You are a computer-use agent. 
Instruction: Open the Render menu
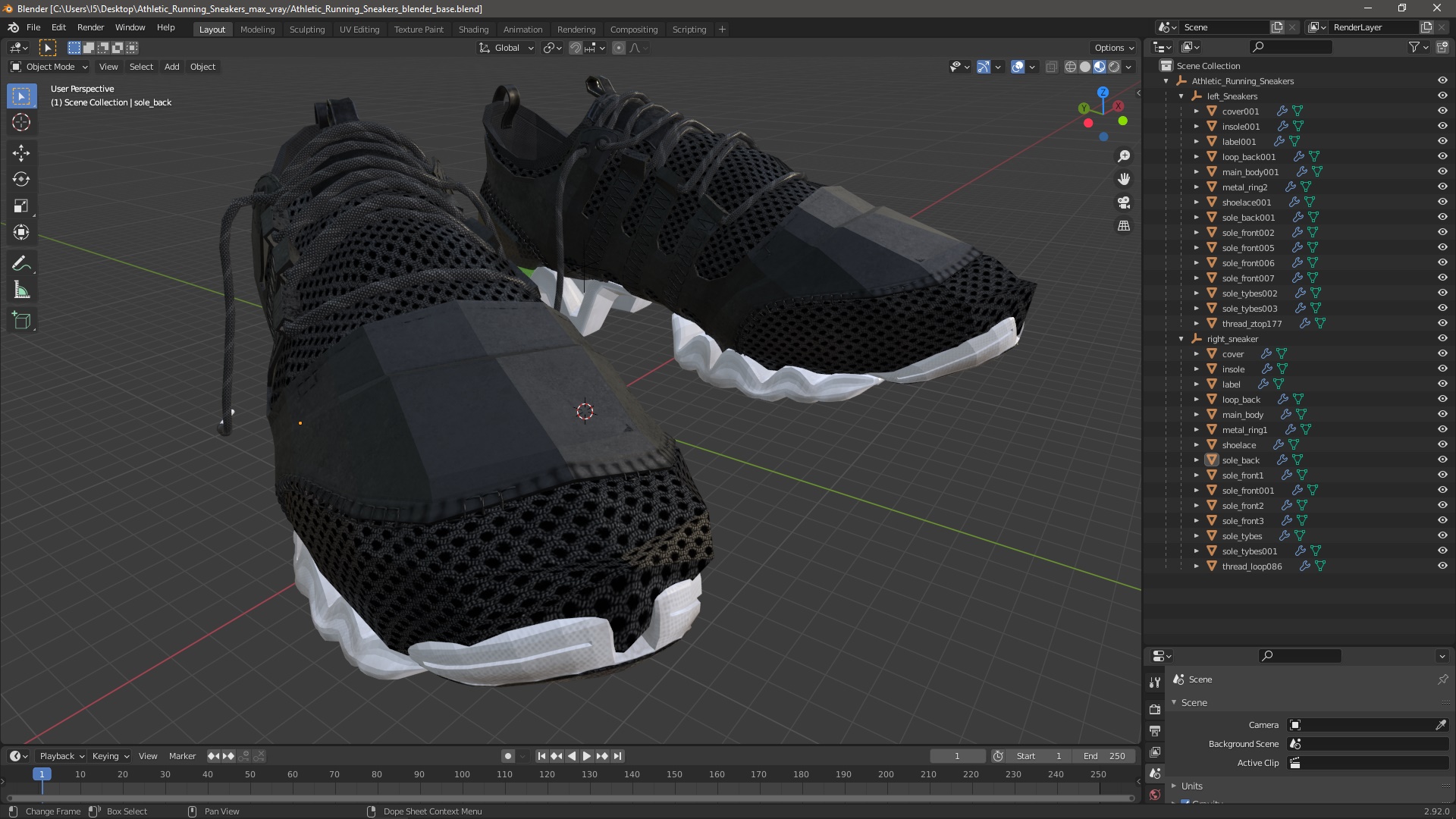(90, 27)
